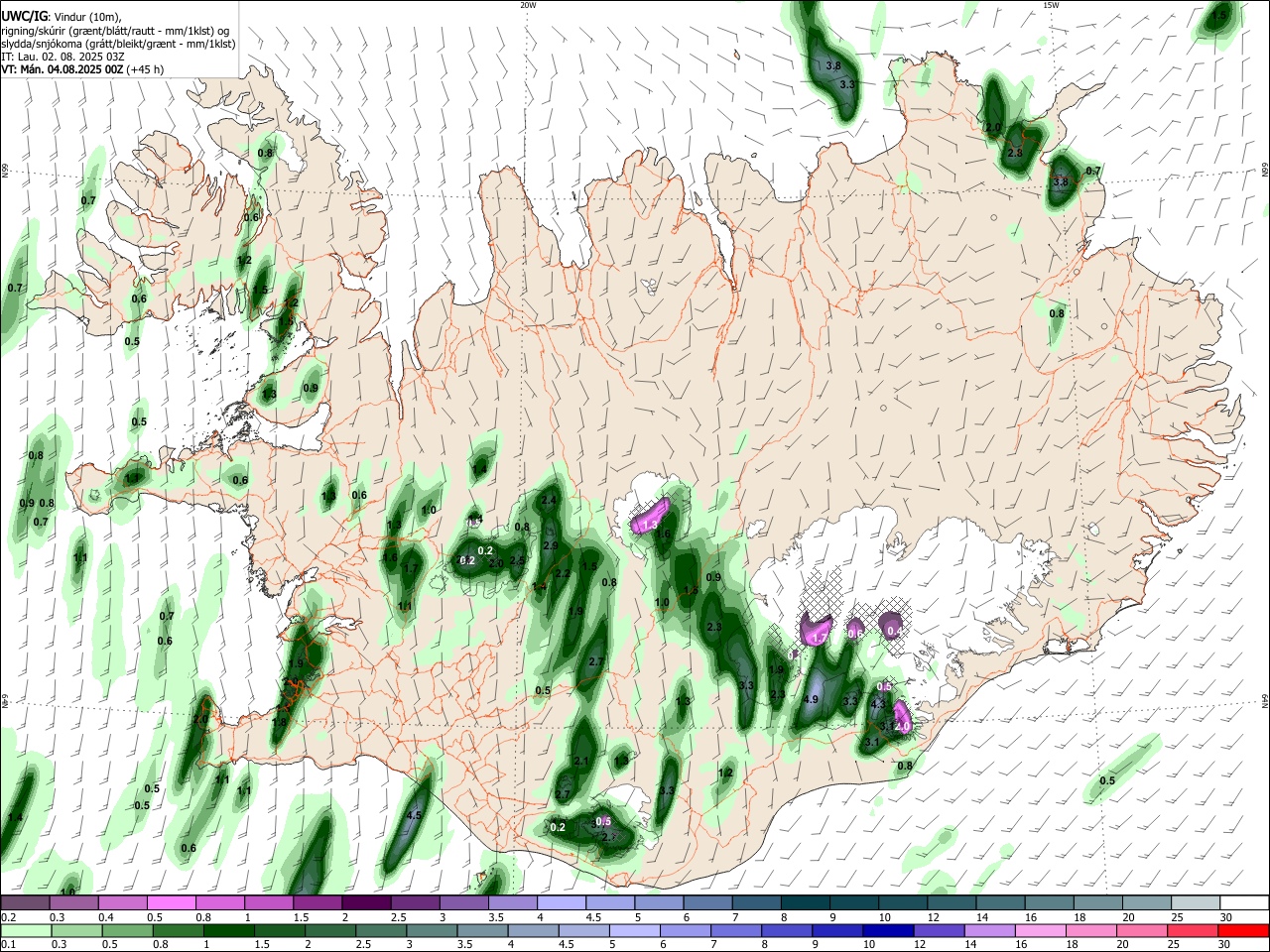1270x952 pixels.
Task: Click the 15W longitude label
Action: [1051, 5]
